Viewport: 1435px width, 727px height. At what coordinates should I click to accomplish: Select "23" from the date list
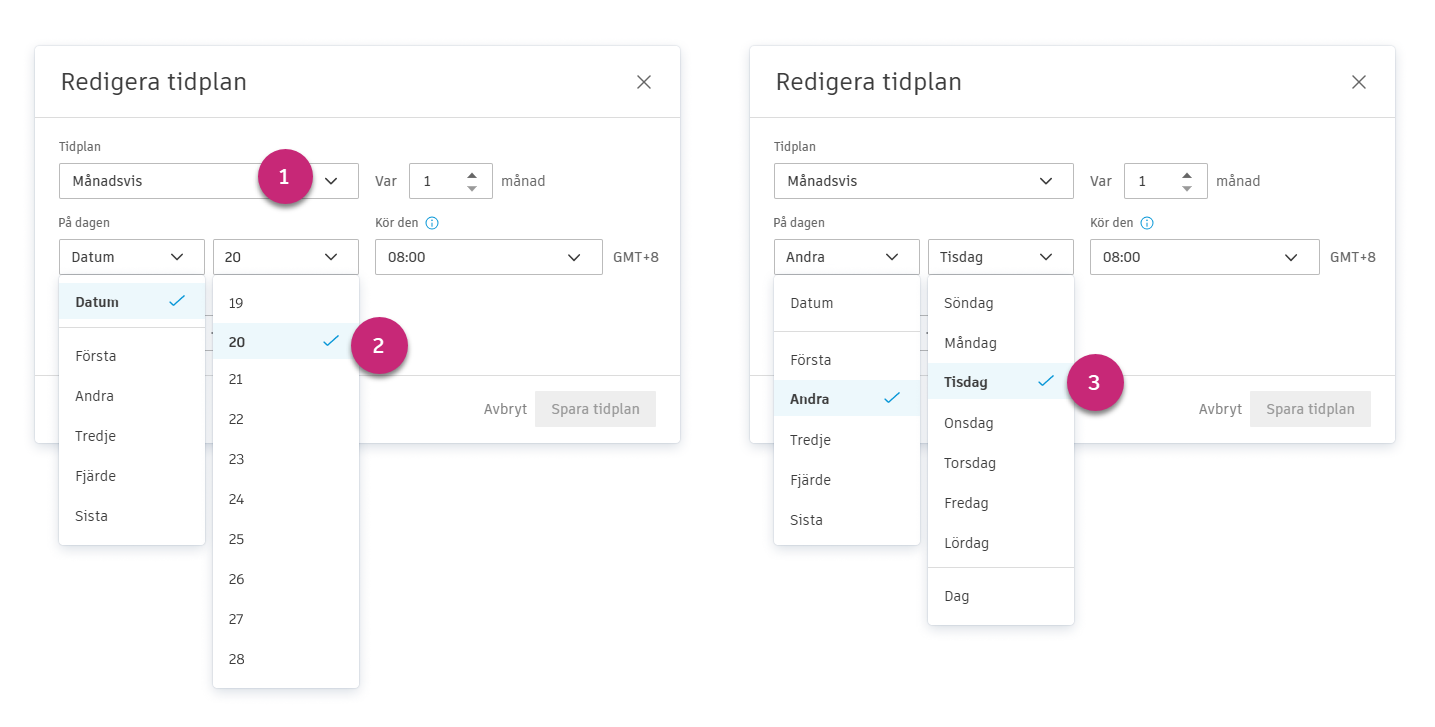[x=236, y=459]
